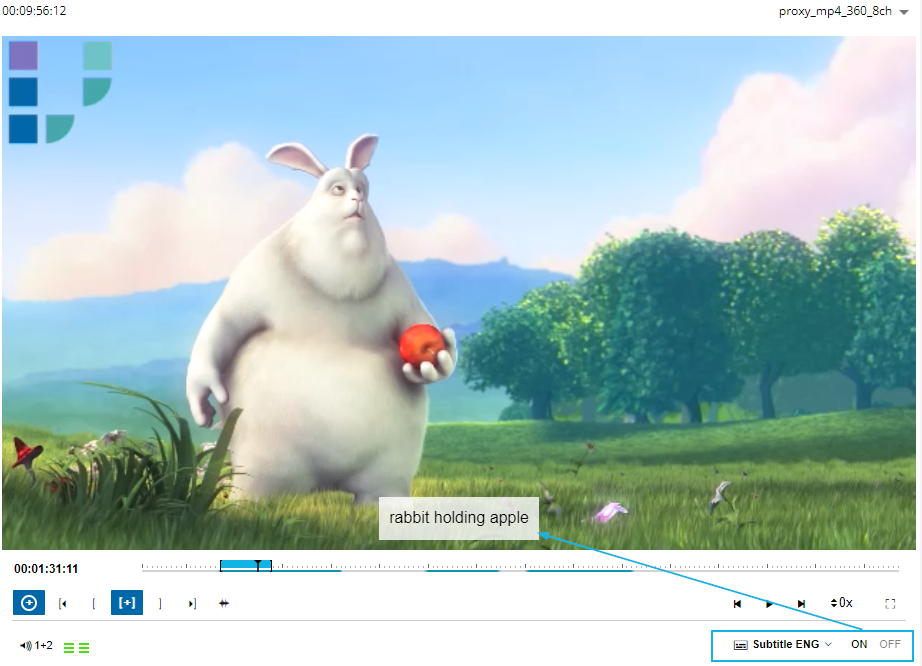
Task: Click the blue add marker plus-circle button
Action: 29,603
